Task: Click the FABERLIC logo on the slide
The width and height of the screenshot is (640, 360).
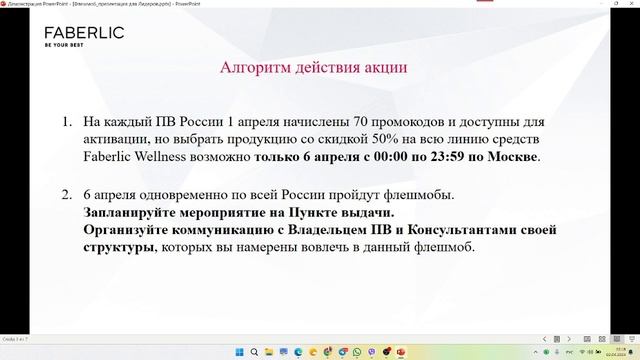Action: [x=84, y=36]
